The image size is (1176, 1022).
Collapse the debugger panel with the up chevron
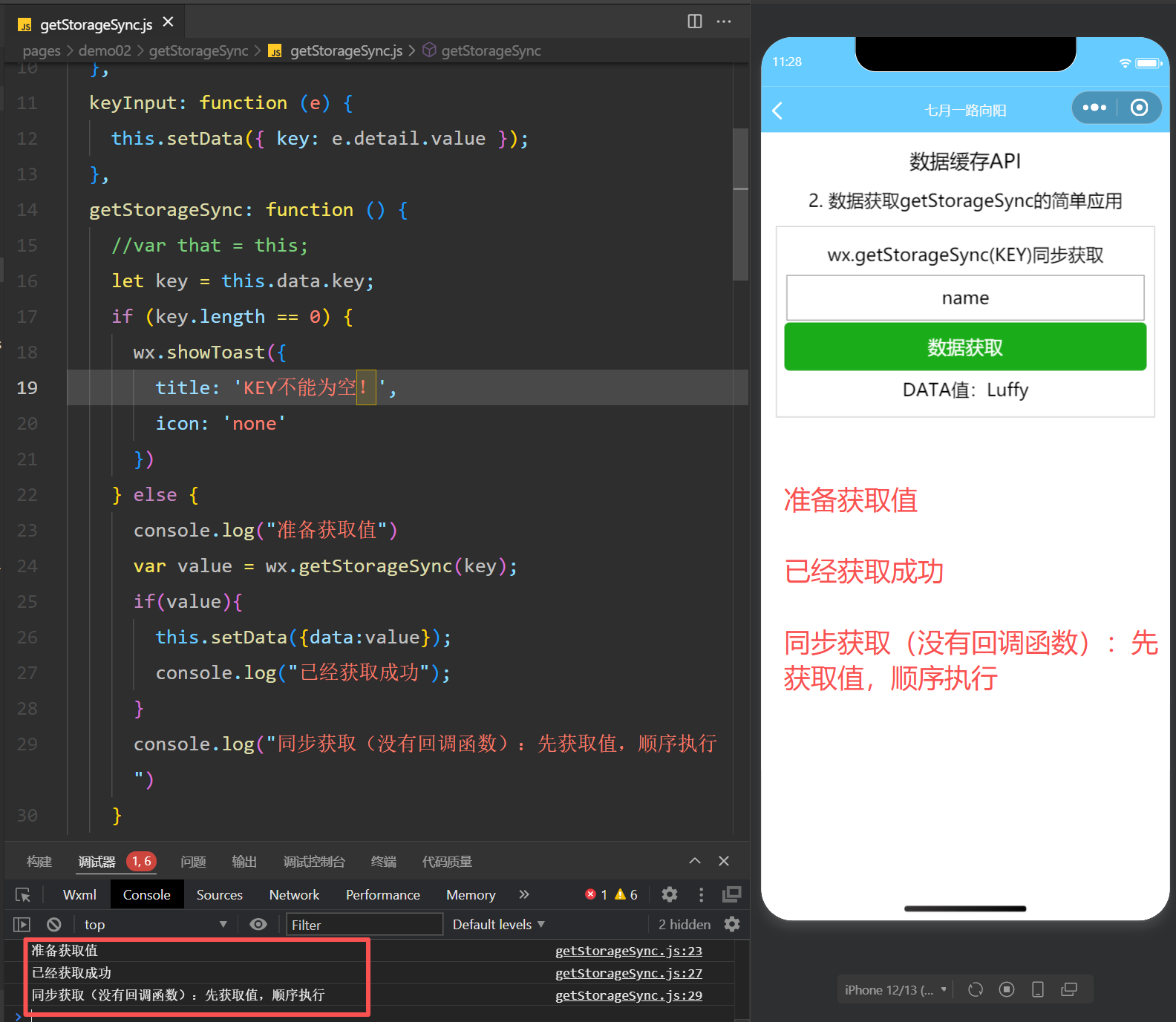pyautogui.click(x=695, y=861)
